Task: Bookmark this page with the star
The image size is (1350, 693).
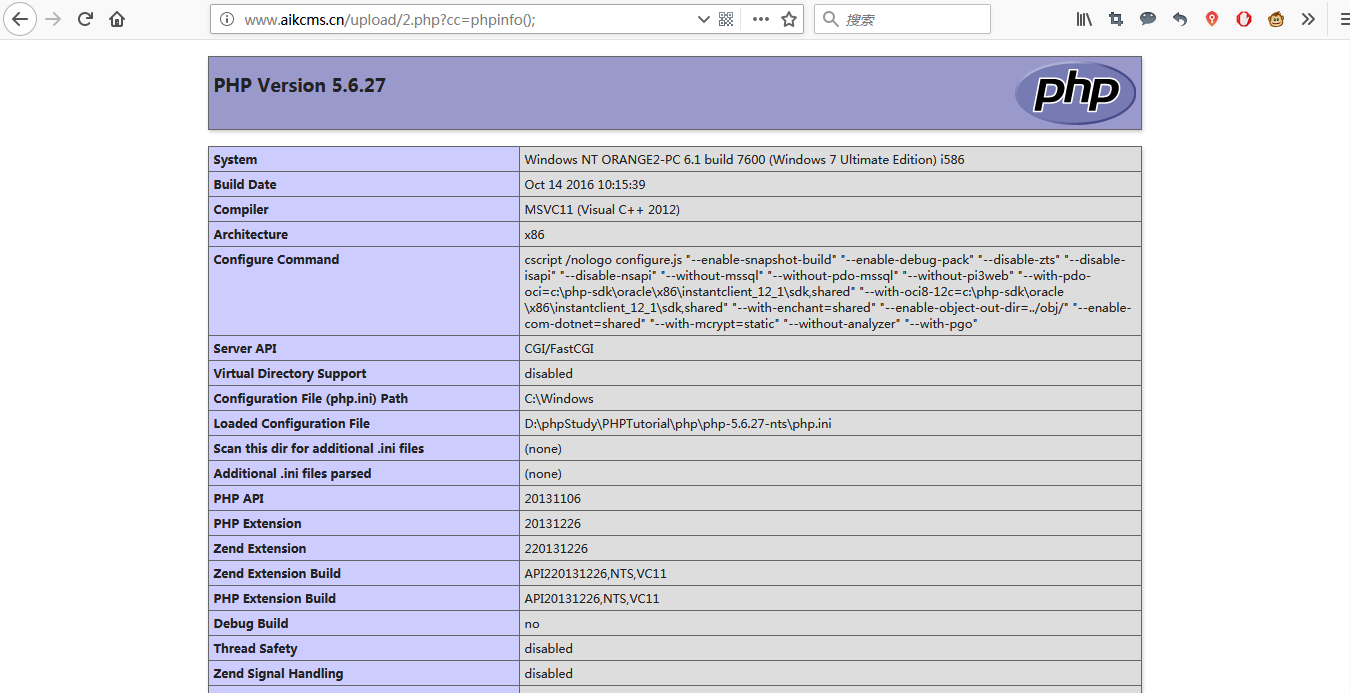Action: pos(789,19)
